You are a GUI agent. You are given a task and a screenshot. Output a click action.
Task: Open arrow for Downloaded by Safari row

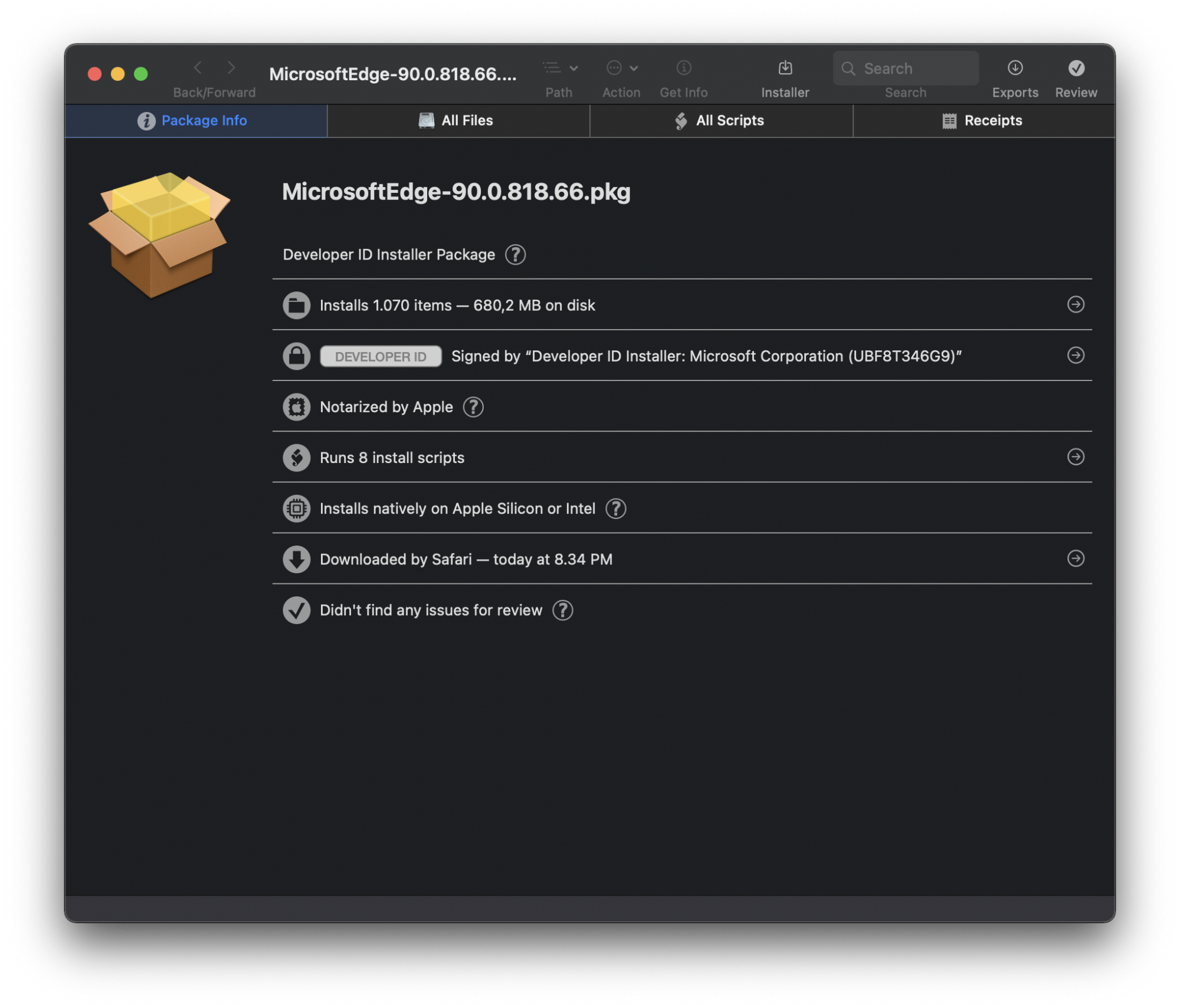click(1076, 558)
